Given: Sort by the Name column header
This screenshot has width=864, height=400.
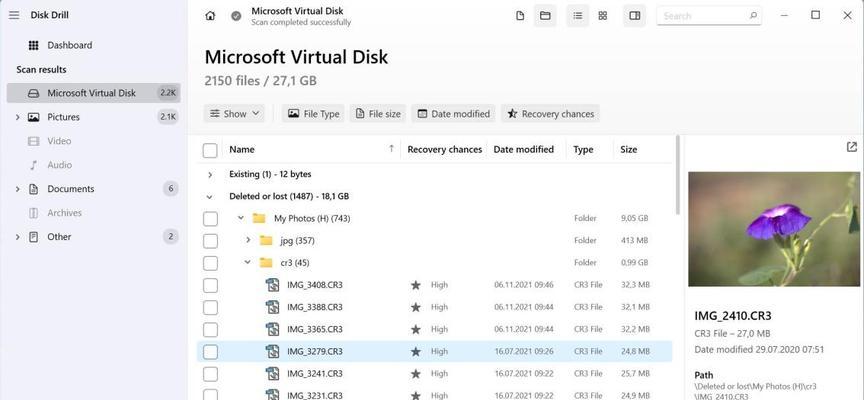Looking at the screenshot, I should pyautogui.click(x=242, y=149).
